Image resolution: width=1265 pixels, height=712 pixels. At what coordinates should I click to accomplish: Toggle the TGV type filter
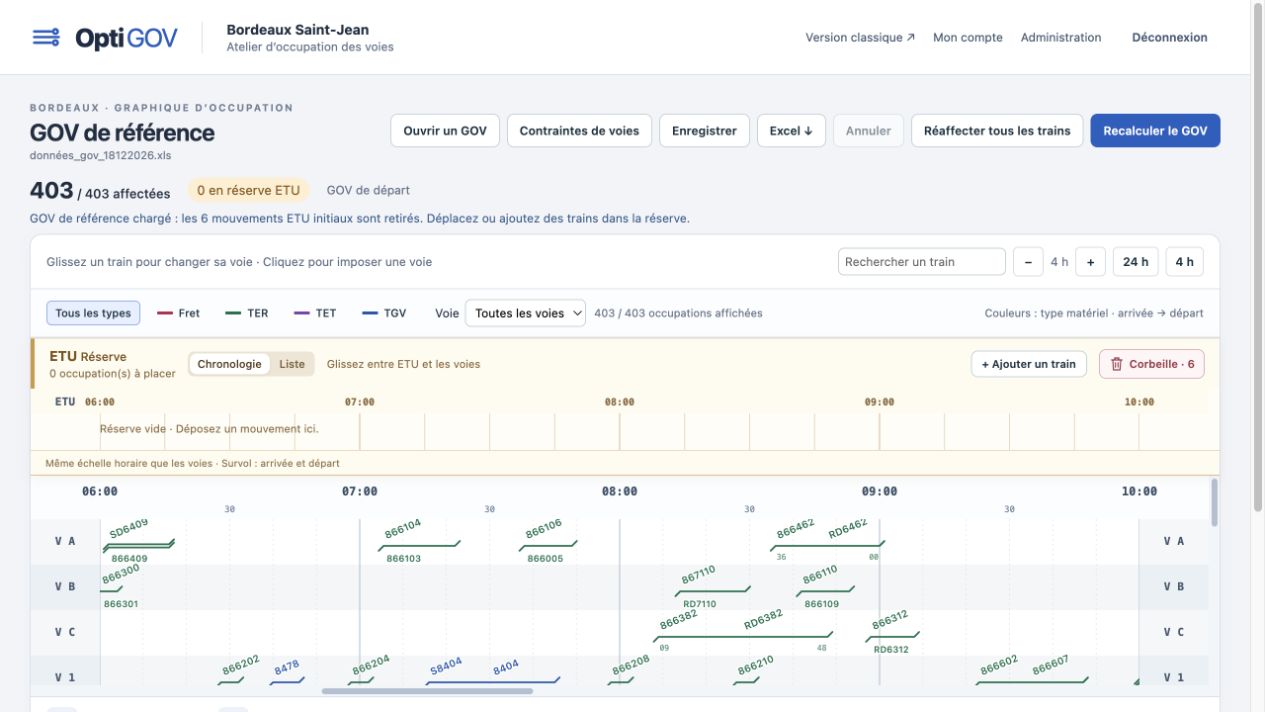click(x=384, y=313)
